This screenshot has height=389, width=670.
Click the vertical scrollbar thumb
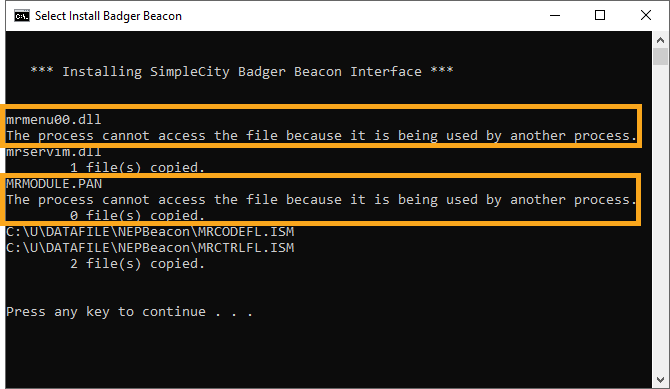[x=660, y=56]
